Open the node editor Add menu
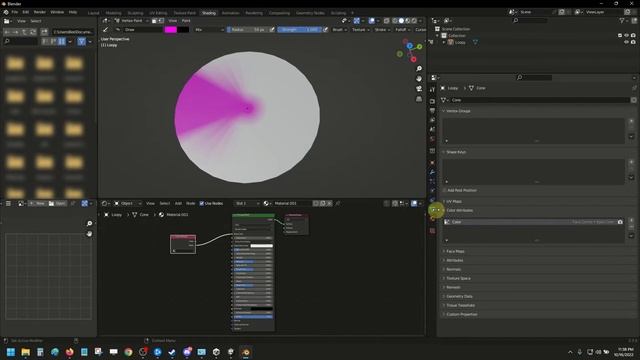Image resolution: width=640 pixels, height=360 pixels. click(178, 203)
